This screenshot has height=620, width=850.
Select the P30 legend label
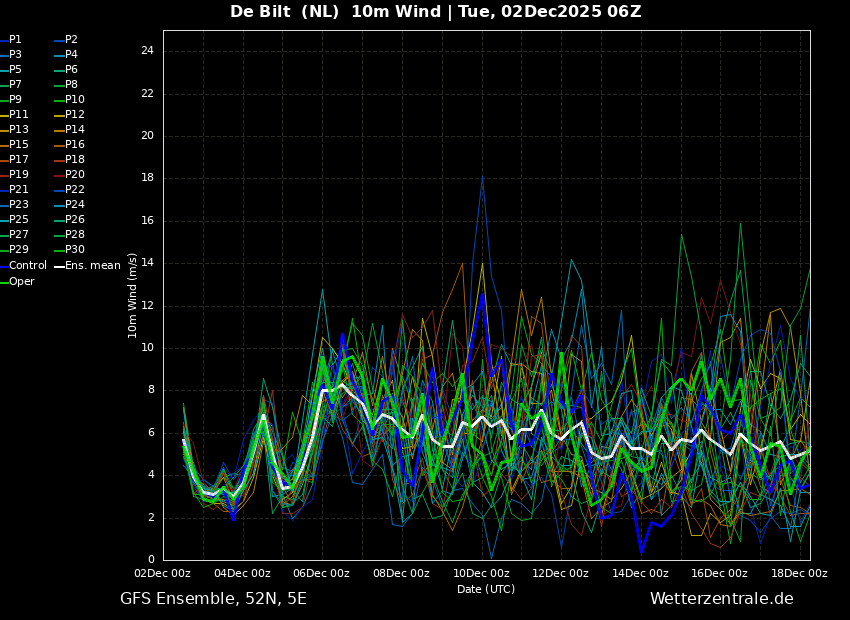pyautogui.click(x=75, y=250)
